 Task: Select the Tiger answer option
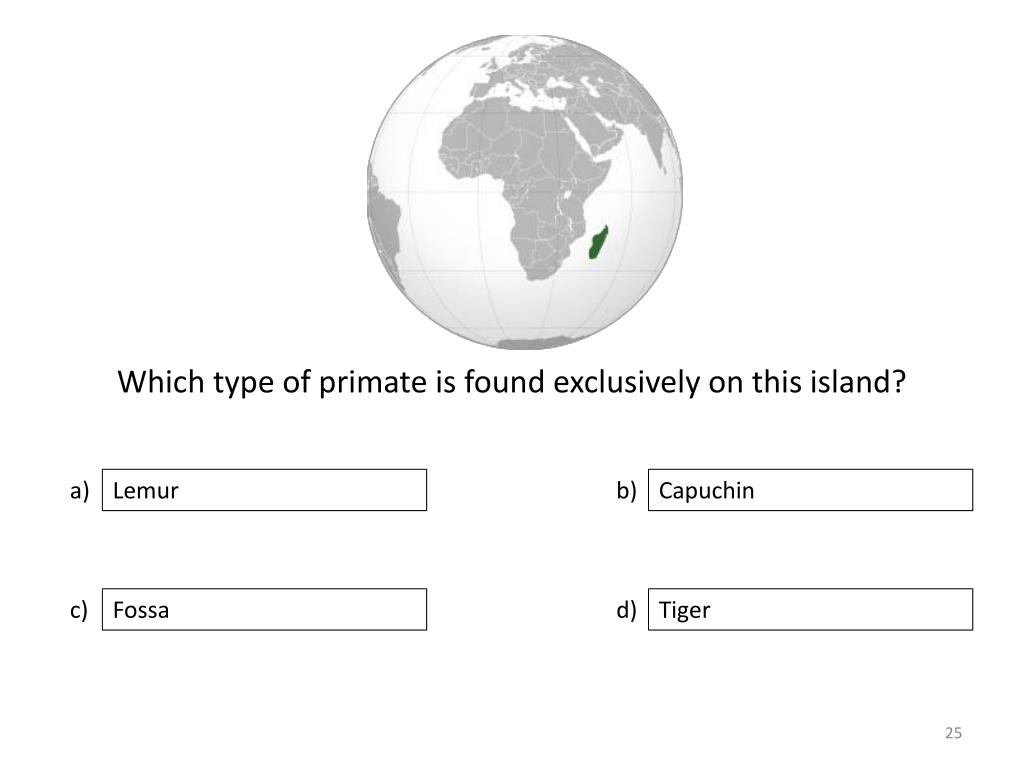point(810,609)
